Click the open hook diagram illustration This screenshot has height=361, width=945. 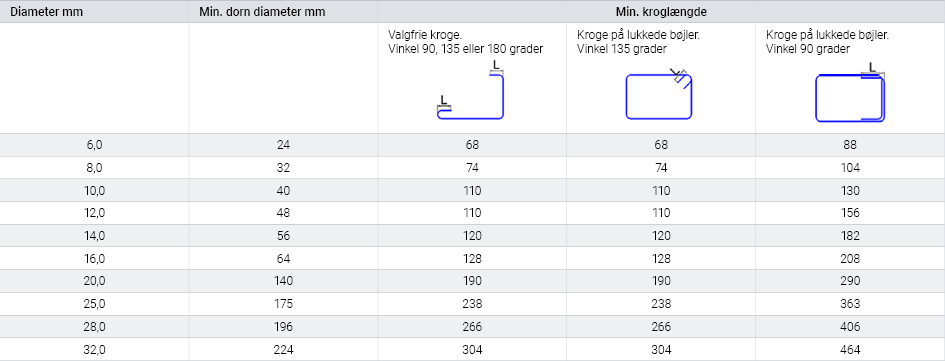pos(470,89)
